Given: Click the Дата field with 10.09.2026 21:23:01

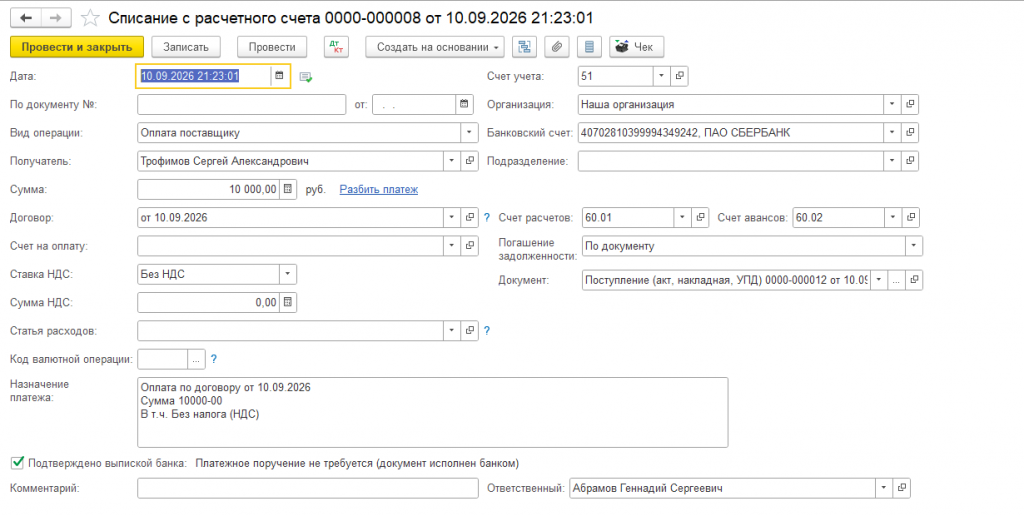Looking at the screenshot, I should click(204, 76).
